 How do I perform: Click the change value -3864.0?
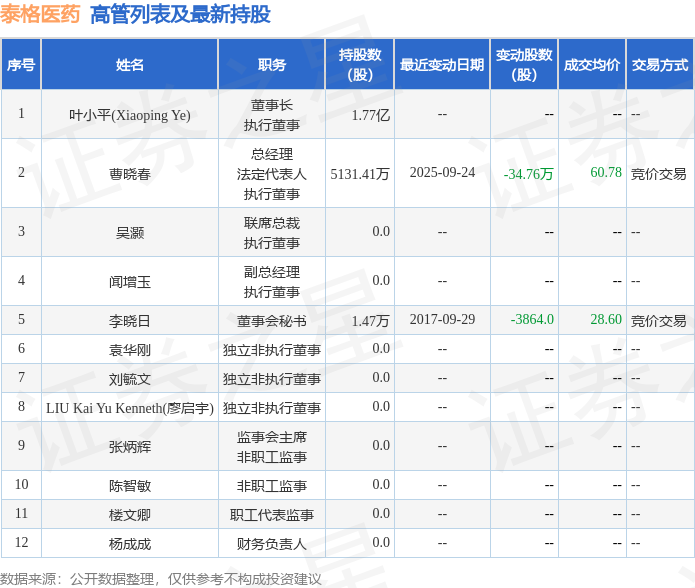point(532,319)
